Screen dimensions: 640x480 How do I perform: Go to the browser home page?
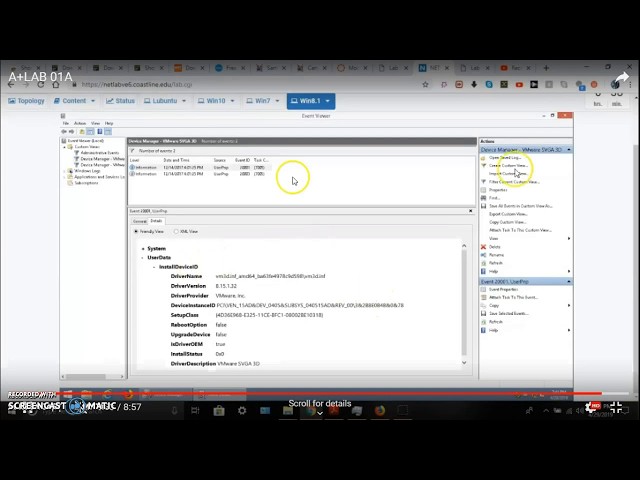pyautogui.click(x=56, y=84)
